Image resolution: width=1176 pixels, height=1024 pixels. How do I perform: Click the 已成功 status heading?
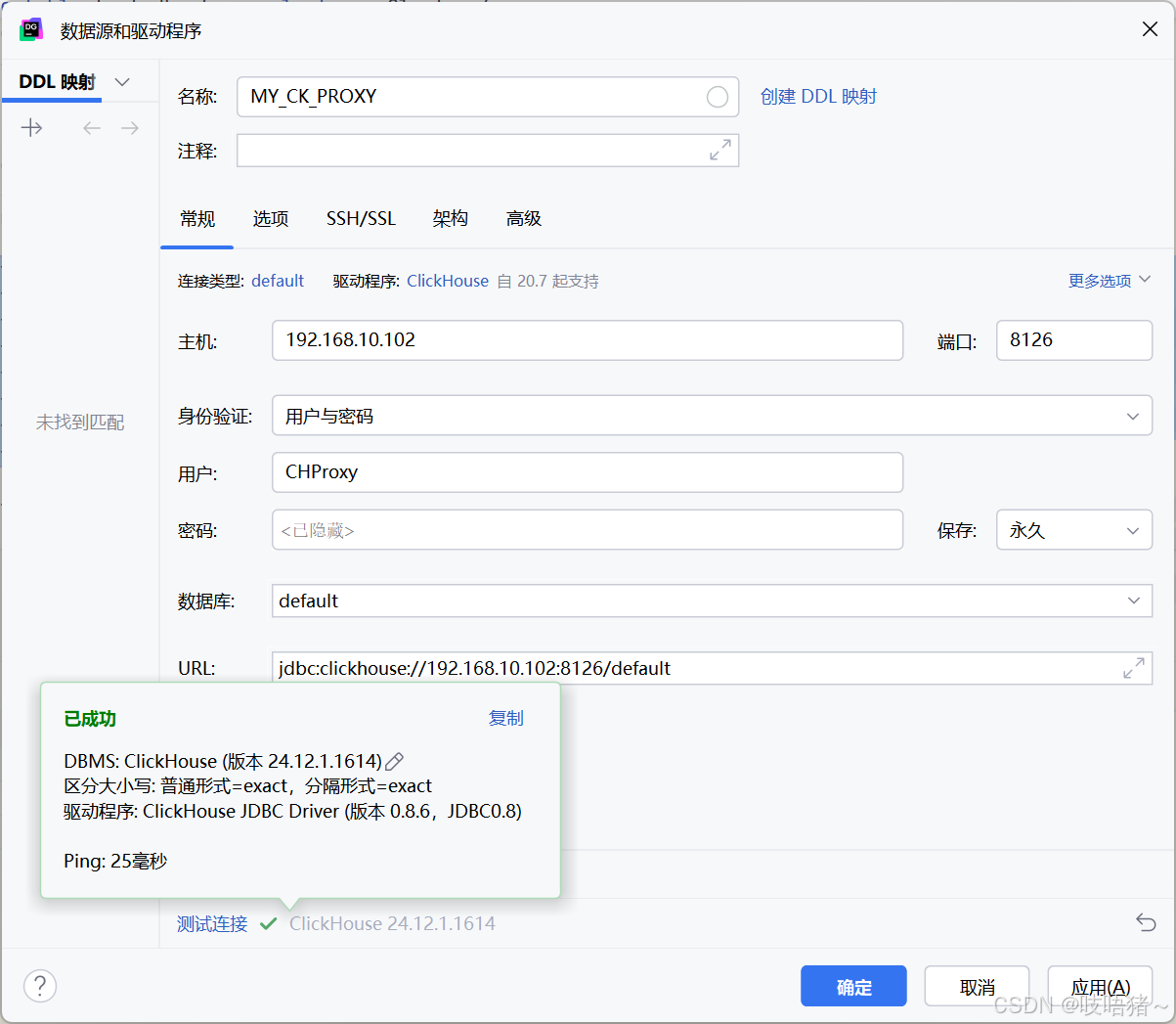tap(90, 719)
